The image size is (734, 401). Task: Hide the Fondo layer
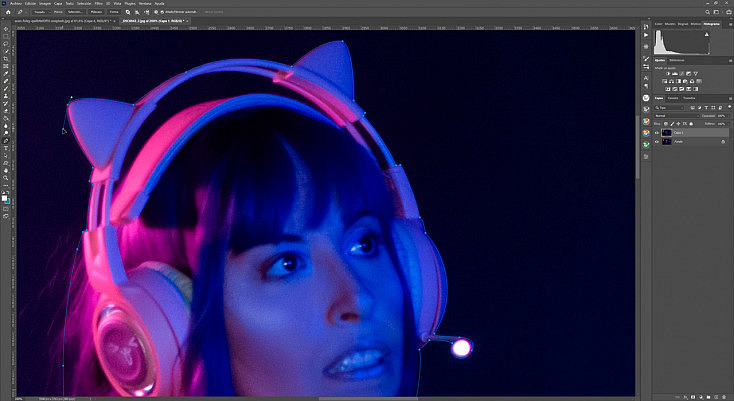click(656, 141)
